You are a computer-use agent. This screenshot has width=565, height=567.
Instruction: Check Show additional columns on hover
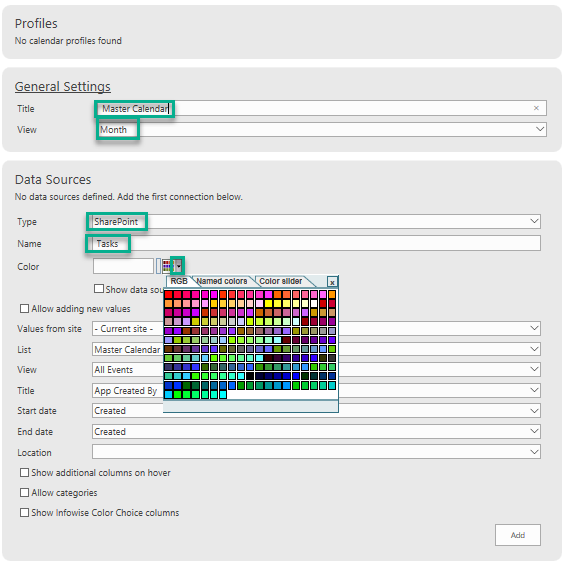(24, 473)
